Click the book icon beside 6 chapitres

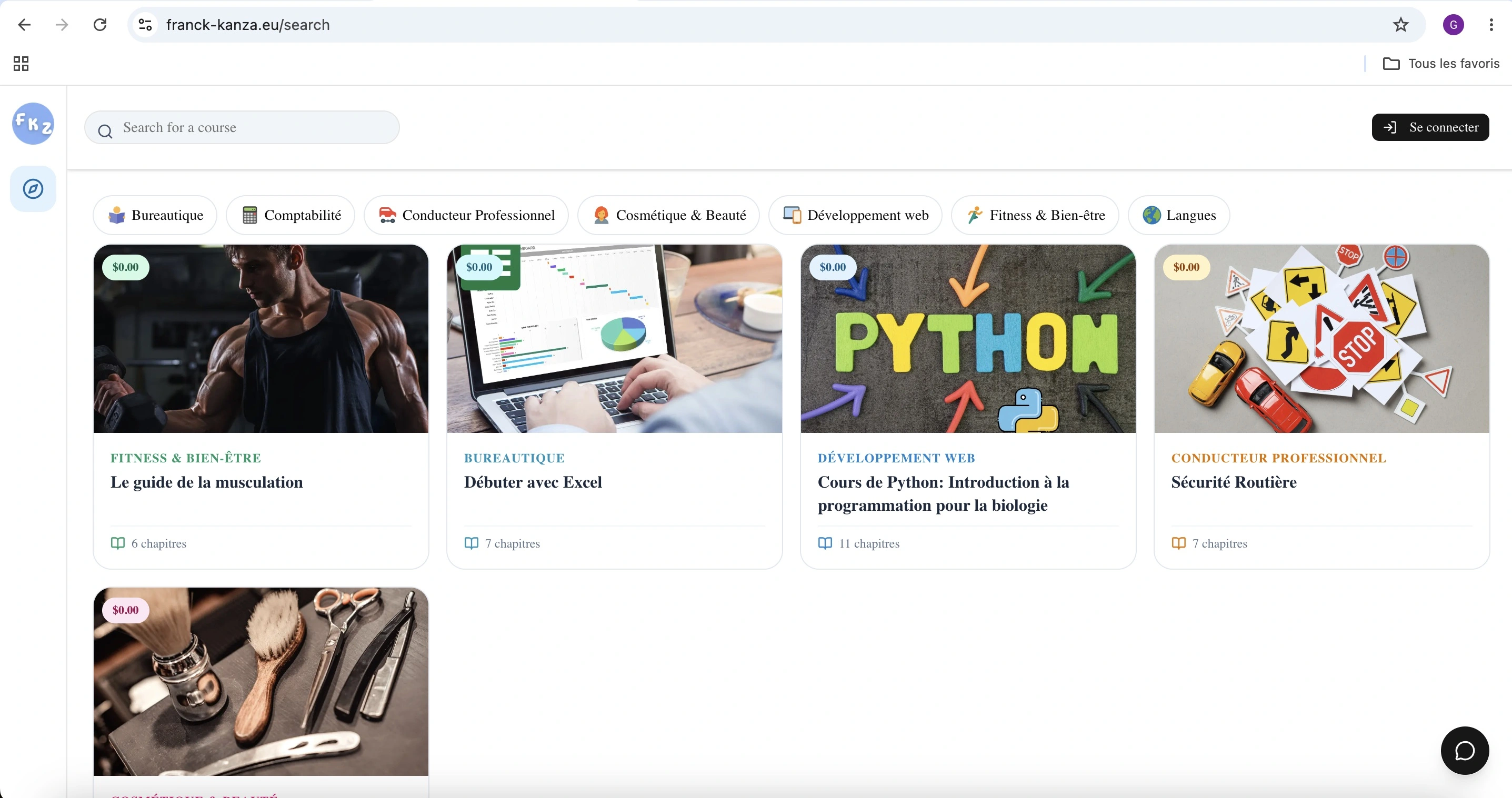click(118, 543)
